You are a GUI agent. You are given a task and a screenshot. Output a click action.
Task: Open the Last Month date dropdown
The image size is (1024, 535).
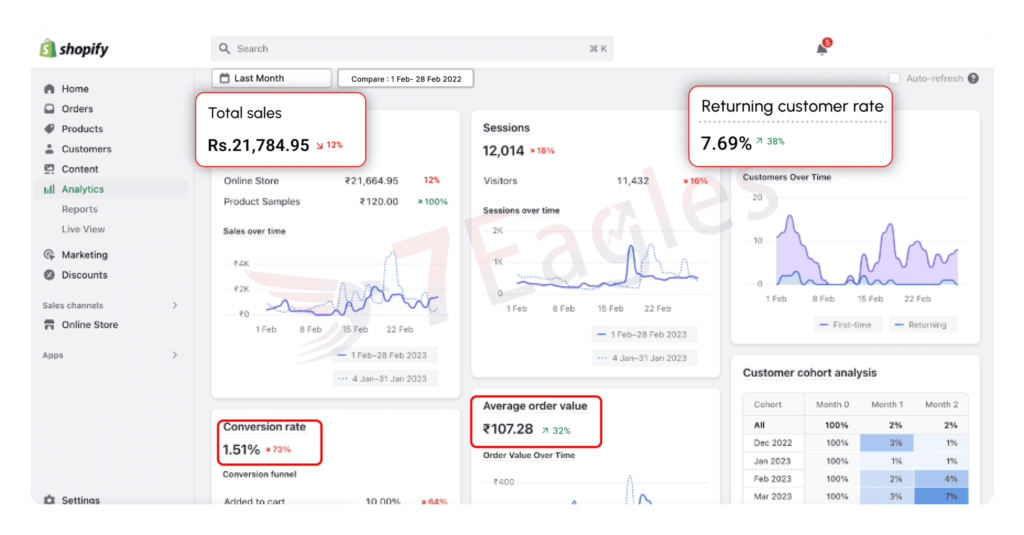271,78
